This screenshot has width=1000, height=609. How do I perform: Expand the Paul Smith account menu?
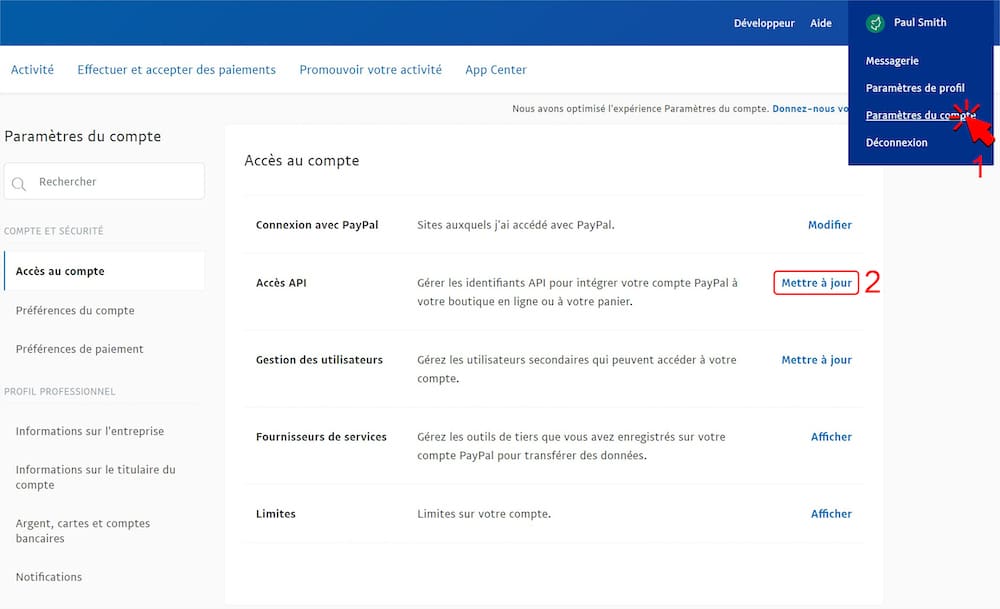click(919, 22)
